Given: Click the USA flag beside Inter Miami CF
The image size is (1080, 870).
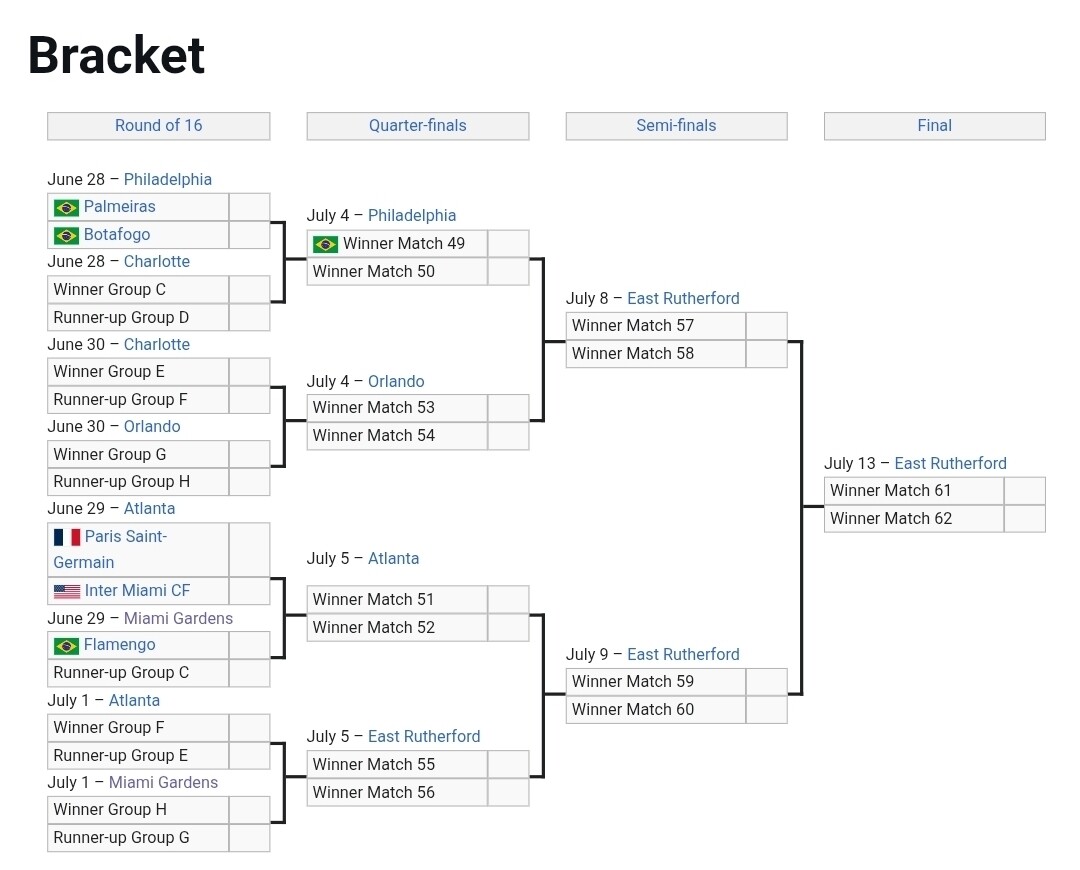Looking at the screenshot, I should 66,591.
